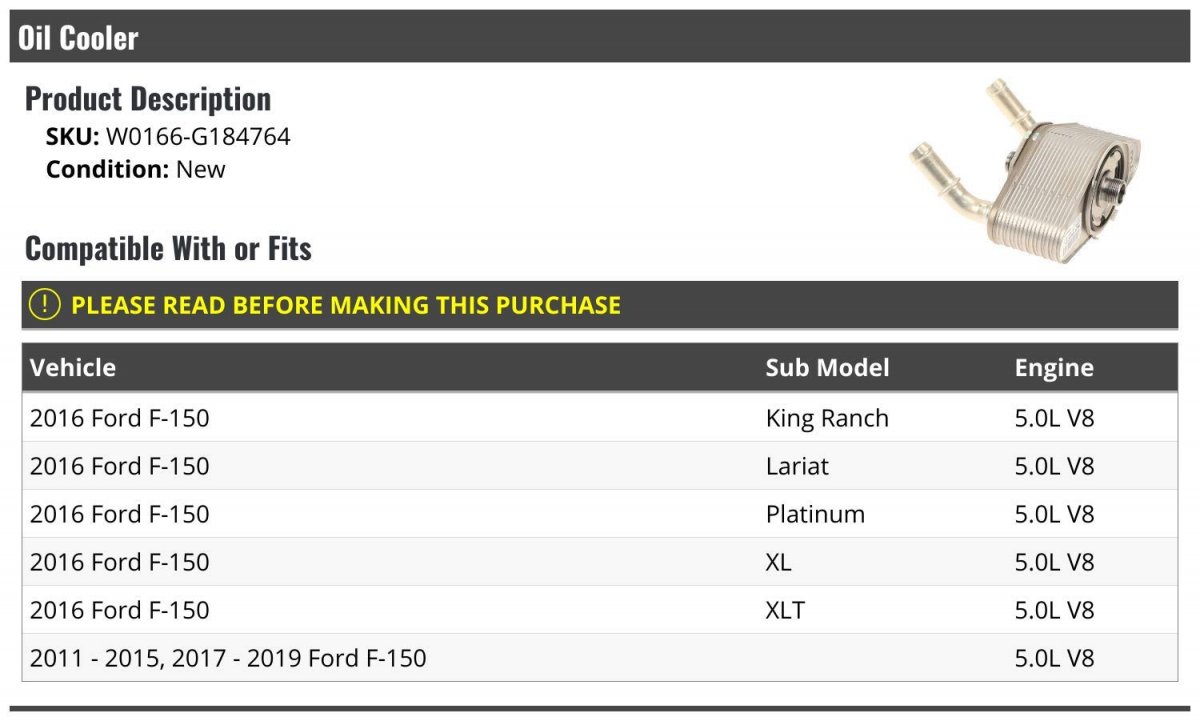
Task: Click 5.0L V8 in the last table row
Action: coord(1054,658)
